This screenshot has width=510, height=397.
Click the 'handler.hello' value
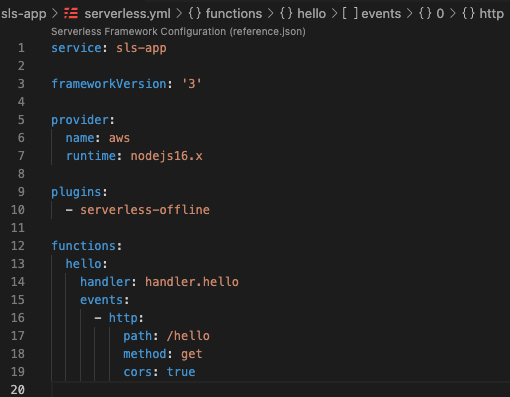[x=192, y=282]
